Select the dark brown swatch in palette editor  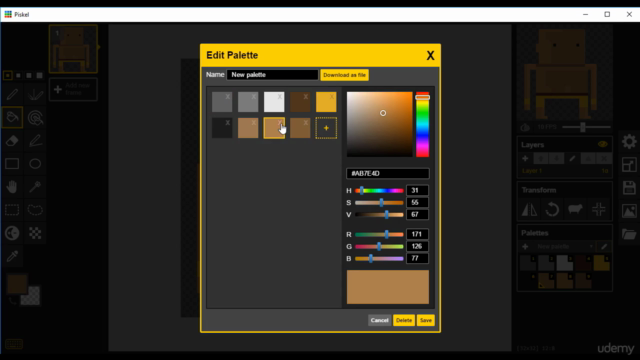(x=300, y=102)
